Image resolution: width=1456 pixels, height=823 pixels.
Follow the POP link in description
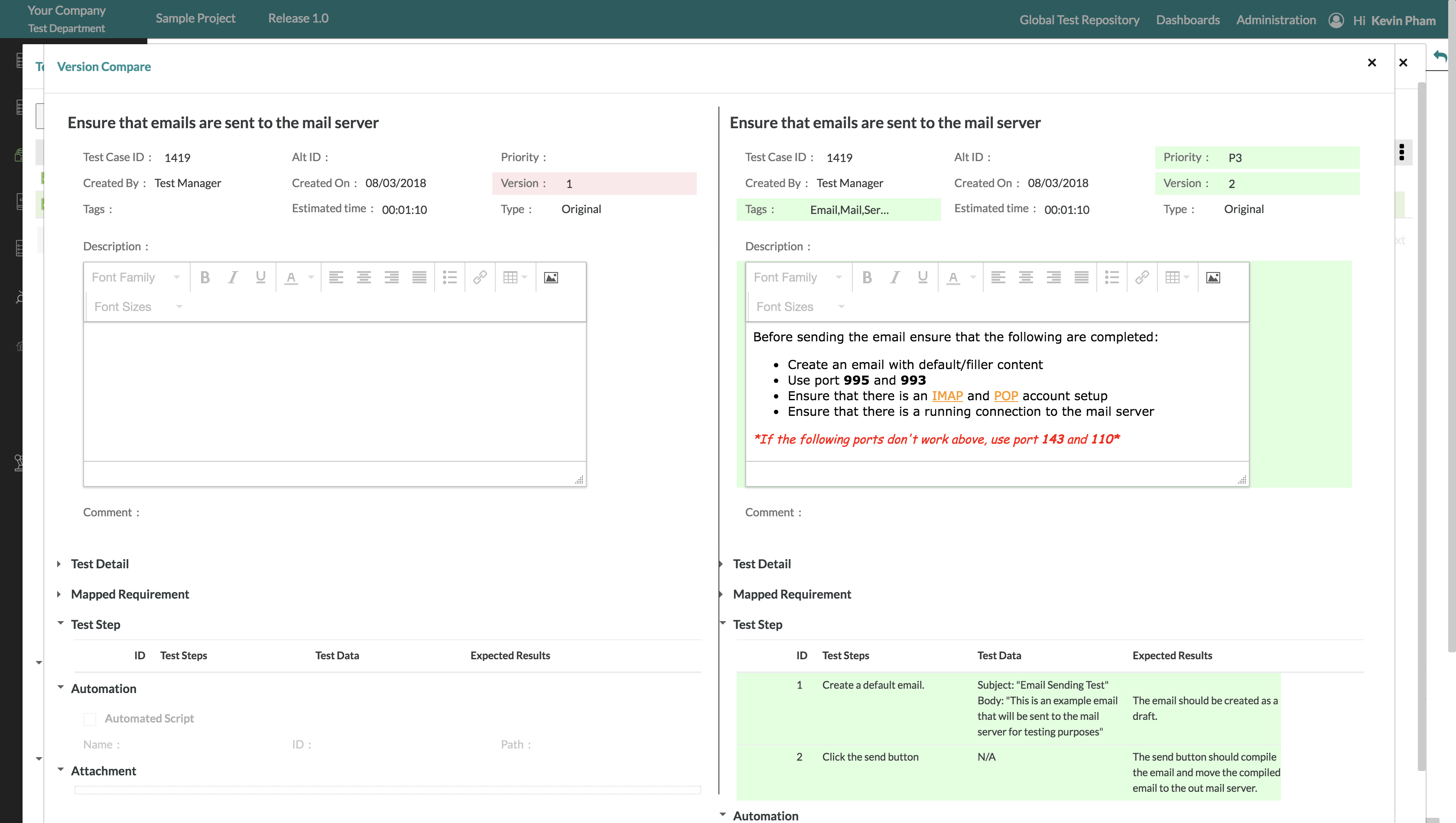[1006, 396]
